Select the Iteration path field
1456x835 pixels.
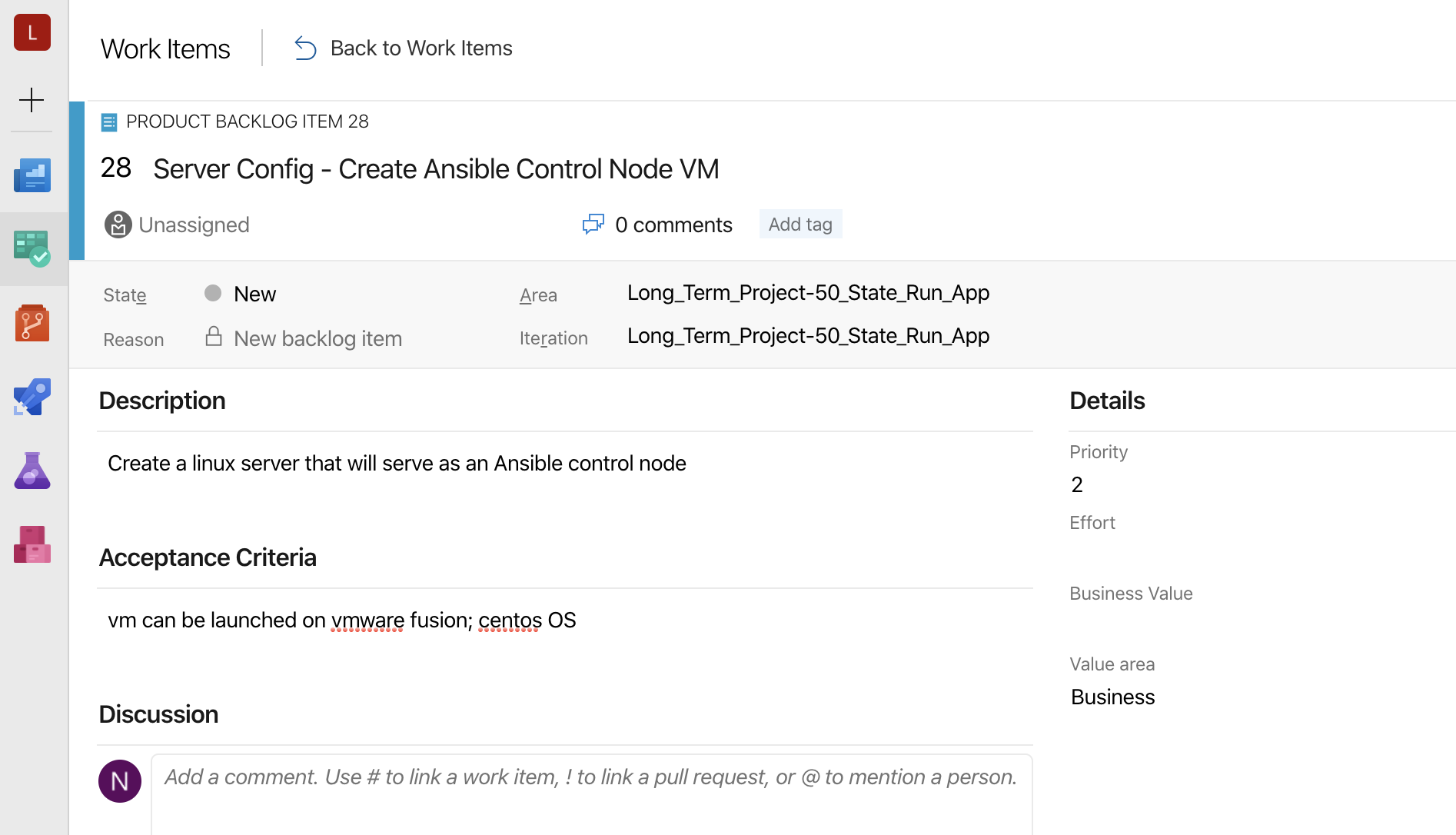point(807,336)
